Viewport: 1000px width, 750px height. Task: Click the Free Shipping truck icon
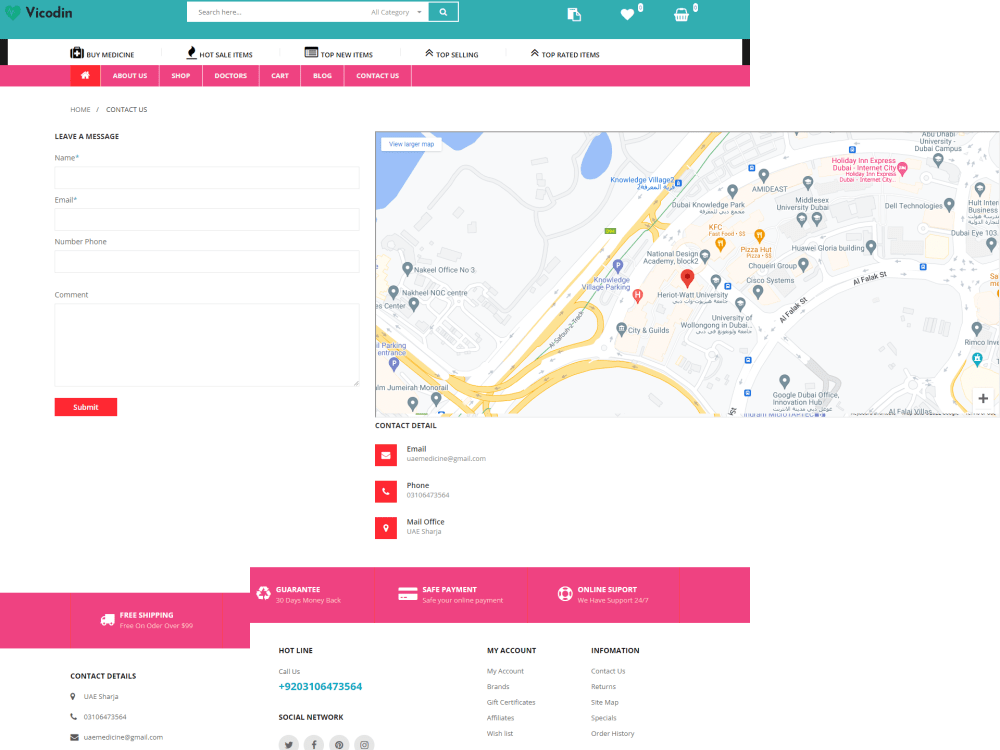click(x=107, y=620)
